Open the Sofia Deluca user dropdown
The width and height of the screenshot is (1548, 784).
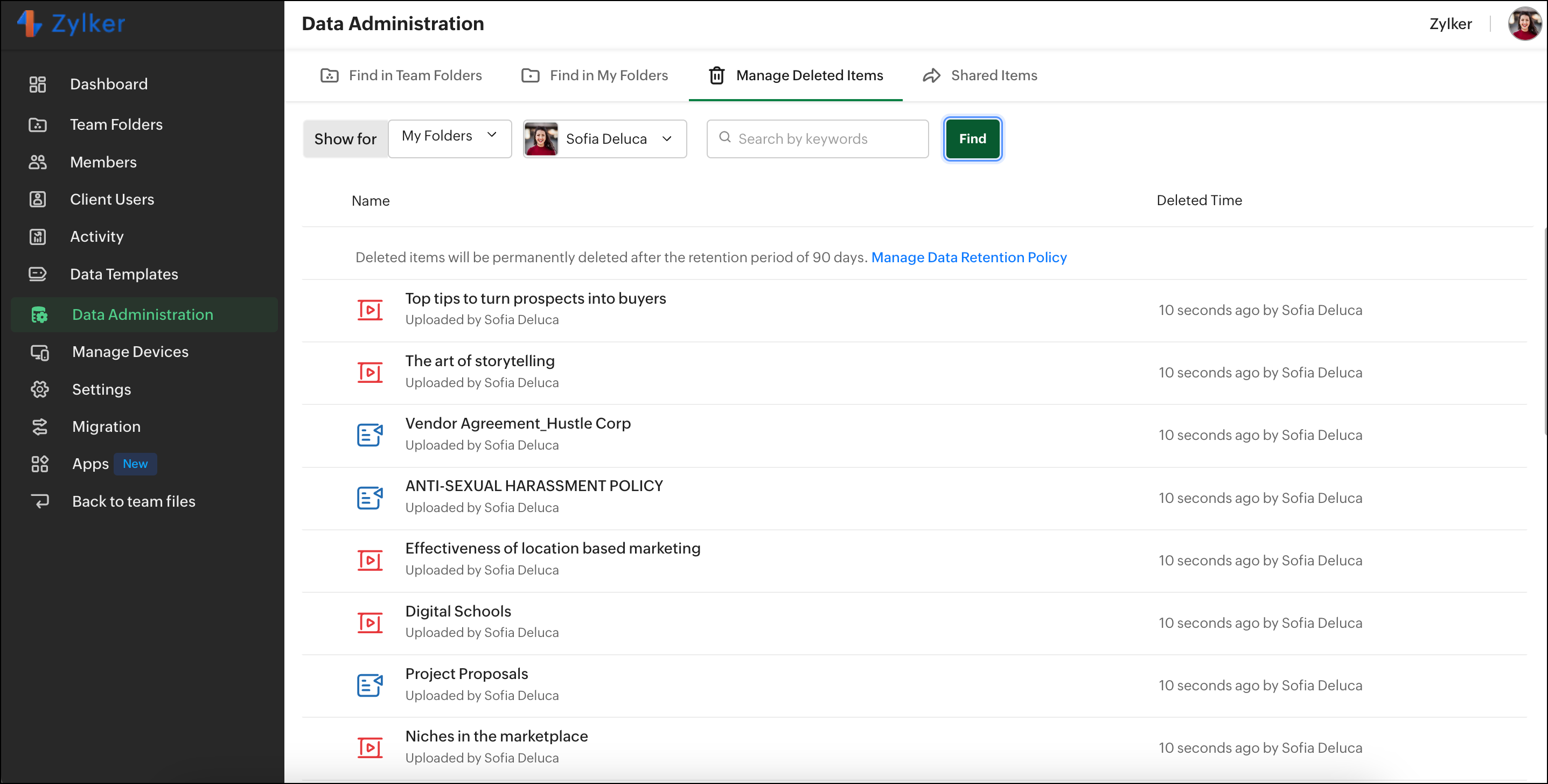click(x=604, y=139)
